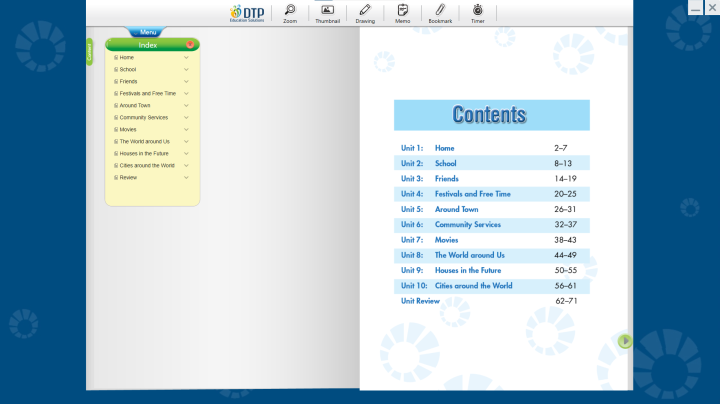Open the Memo tool

click(402, 12)
